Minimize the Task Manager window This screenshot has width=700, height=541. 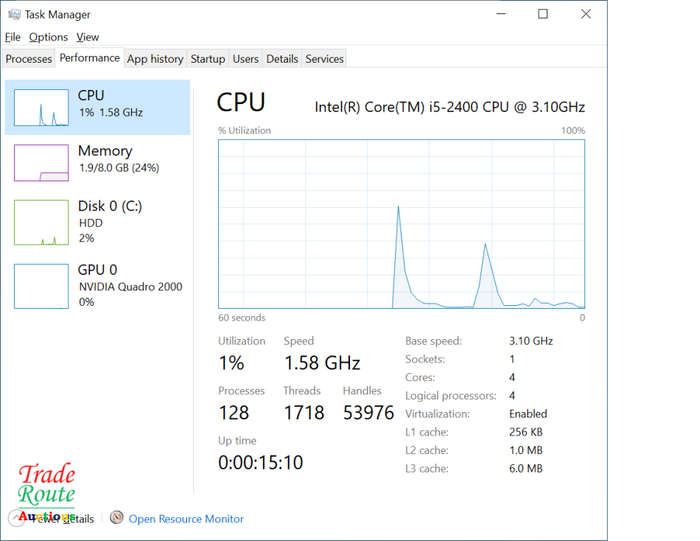[498, 14]
